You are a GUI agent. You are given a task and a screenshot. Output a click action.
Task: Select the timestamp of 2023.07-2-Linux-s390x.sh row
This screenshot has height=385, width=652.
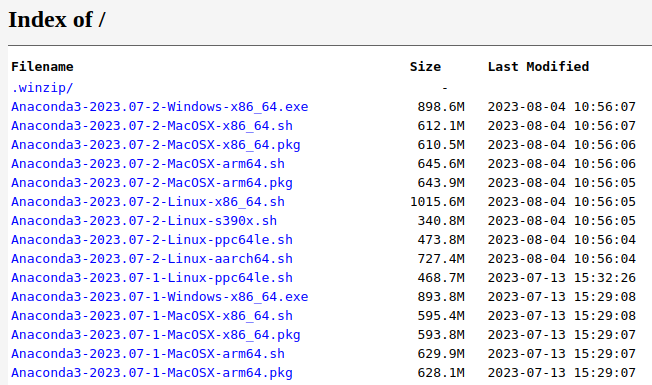[x=562, y=221]
